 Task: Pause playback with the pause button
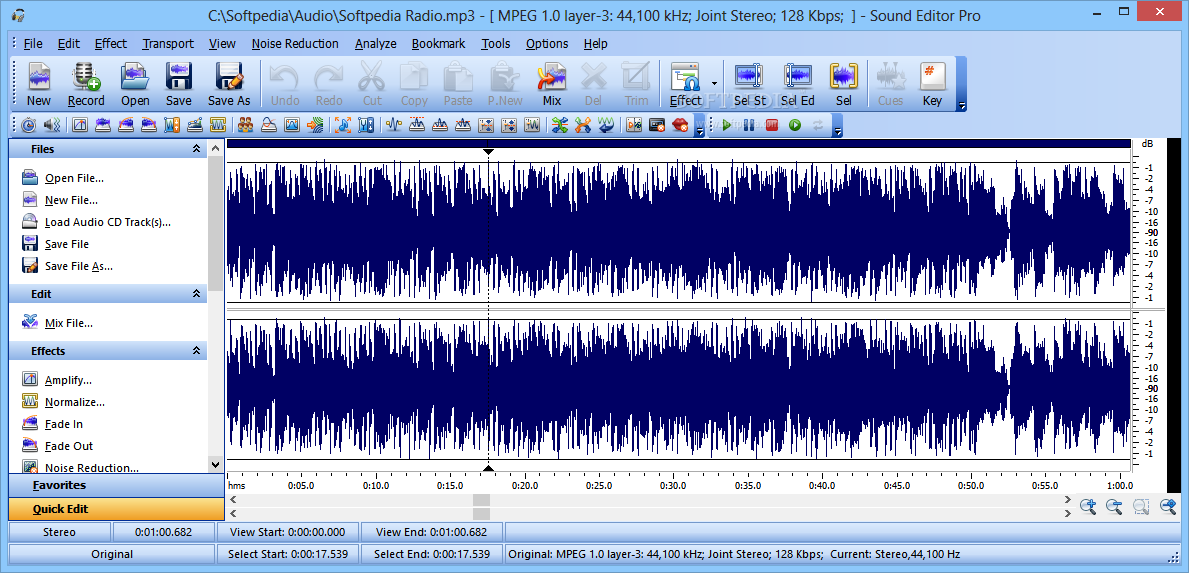[x=749, y=125]
